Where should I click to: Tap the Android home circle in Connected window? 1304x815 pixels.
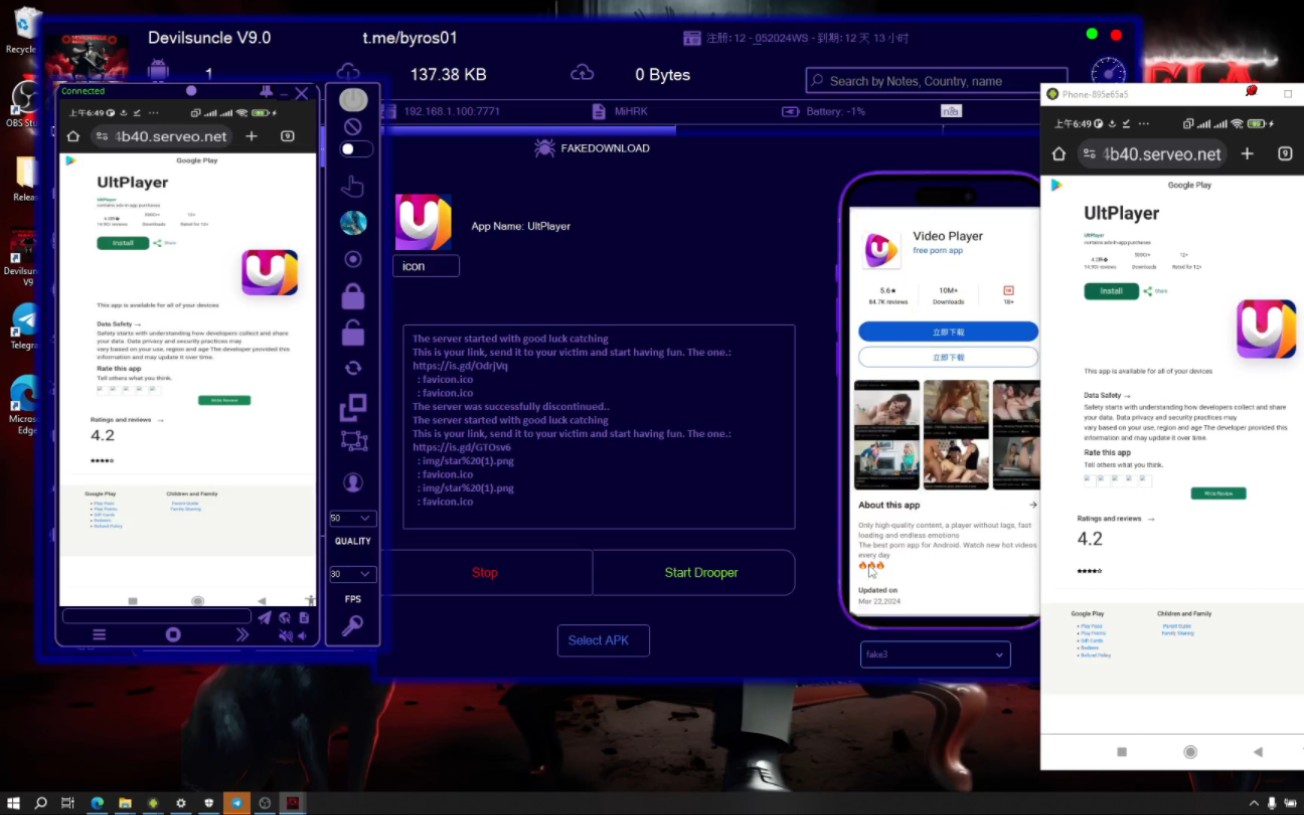197,601
